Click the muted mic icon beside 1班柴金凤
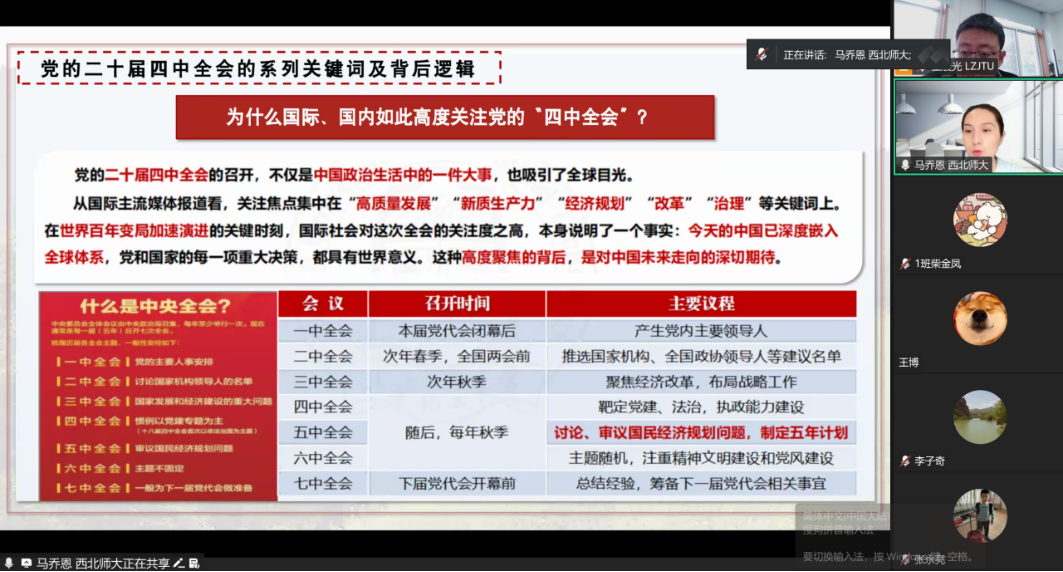Viewport: 1063px width, 572px height. (905, 264)
